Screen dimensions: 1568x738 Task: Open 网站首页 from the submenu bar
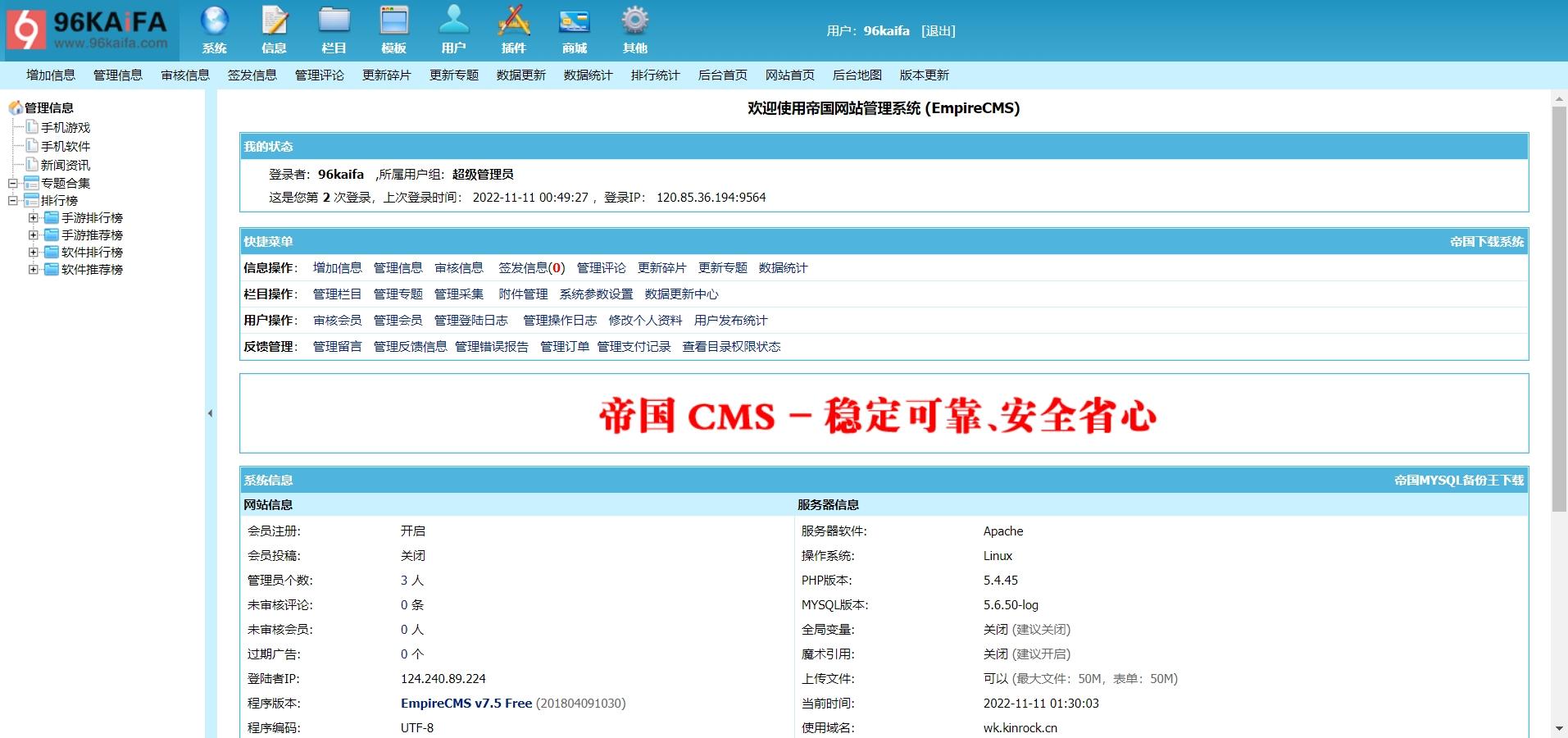pos(790,75)
